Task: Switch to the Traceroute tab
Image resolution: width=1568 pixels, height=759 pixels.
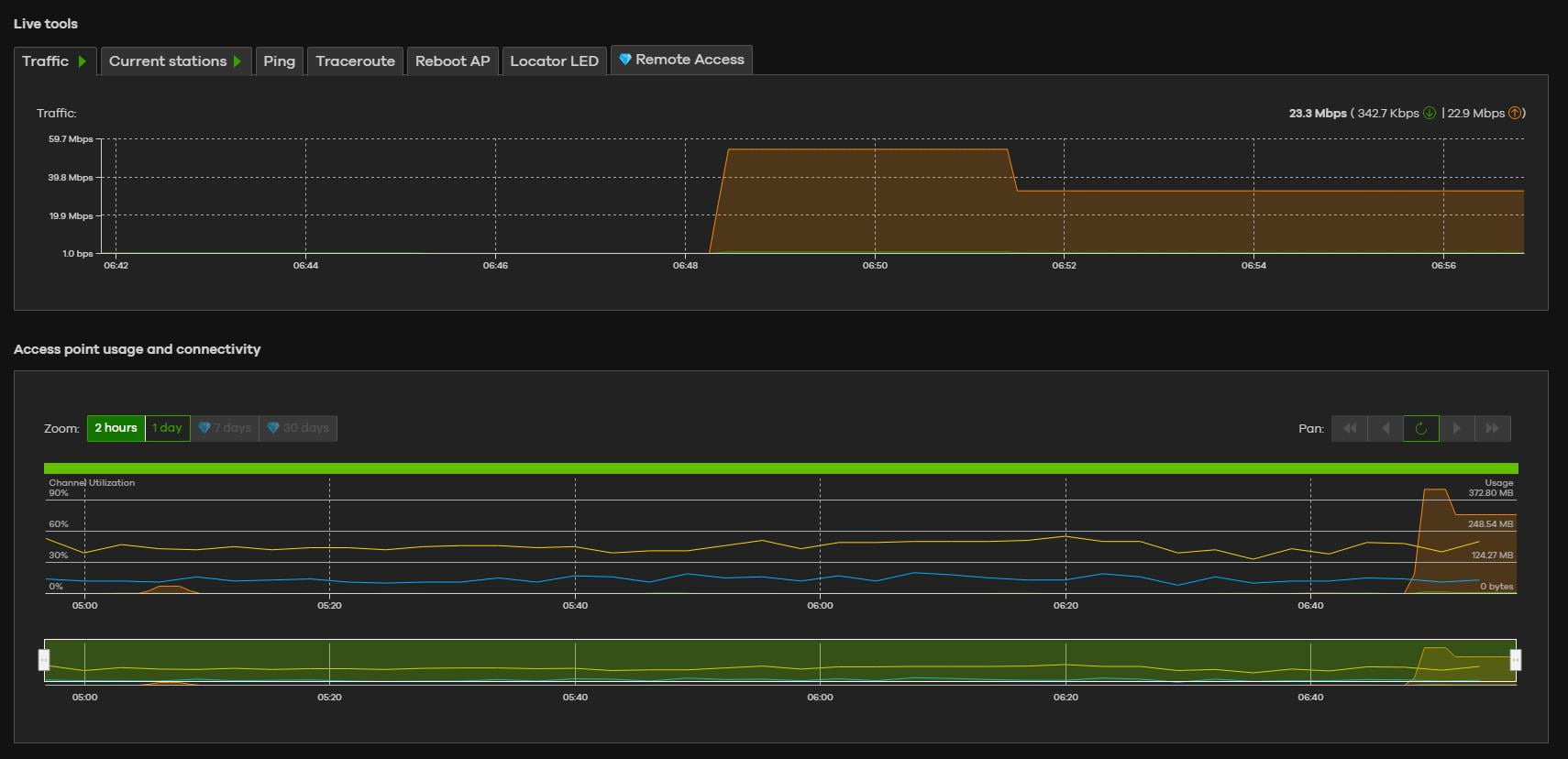Action: pos(355,61)
